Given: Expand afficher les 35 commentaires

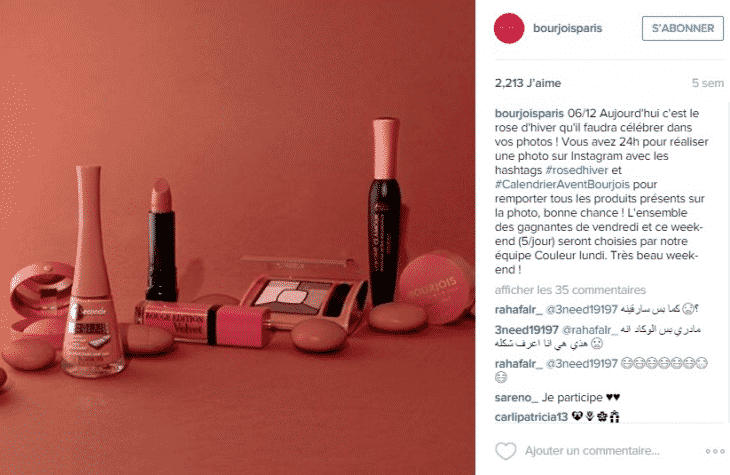Looking at the screenshot, I should 570,290.
